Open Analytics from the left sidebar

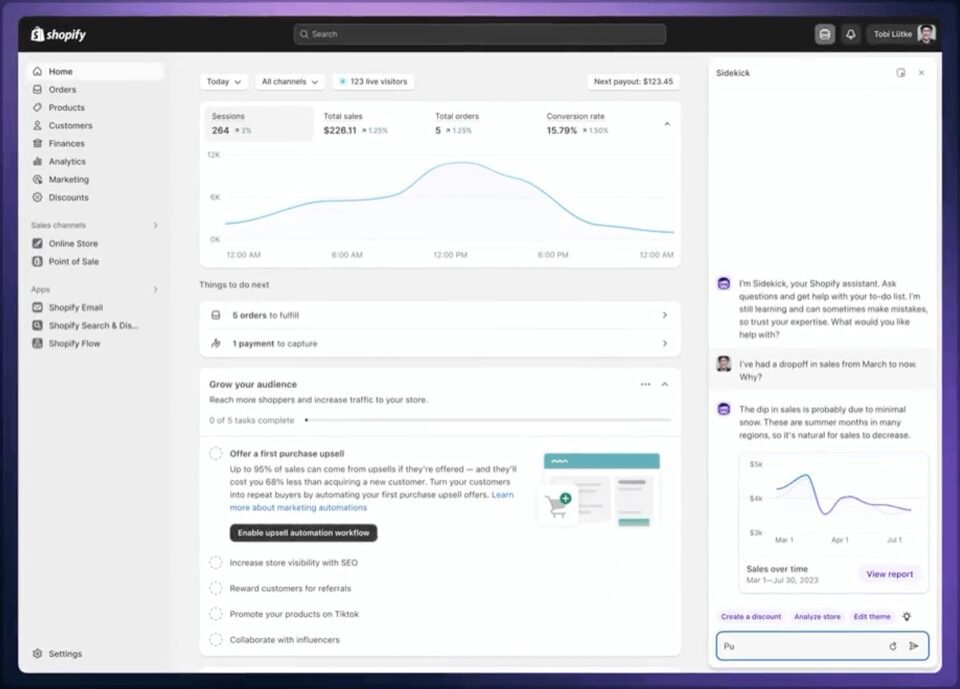click(x=66, y=161)
